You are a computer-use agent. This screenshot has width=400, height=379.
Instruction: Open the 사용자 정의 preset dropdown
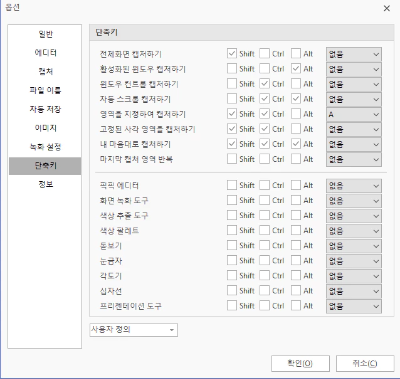[x=133, y=330]
